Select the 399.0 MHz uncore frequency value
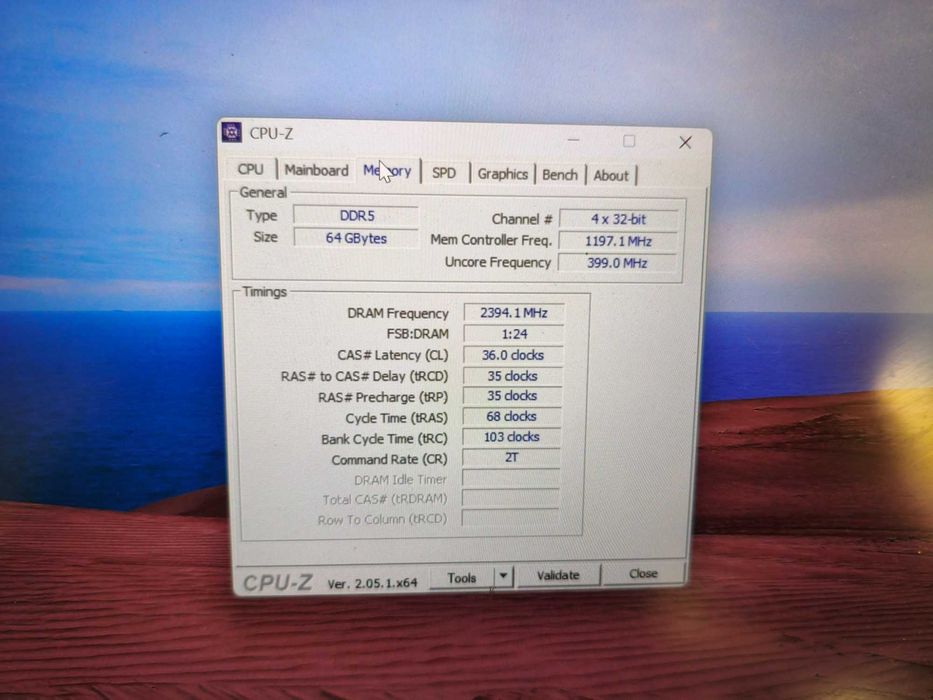This screenshot has height=700, width=933. pyautogui.click(x=617, y=262)
